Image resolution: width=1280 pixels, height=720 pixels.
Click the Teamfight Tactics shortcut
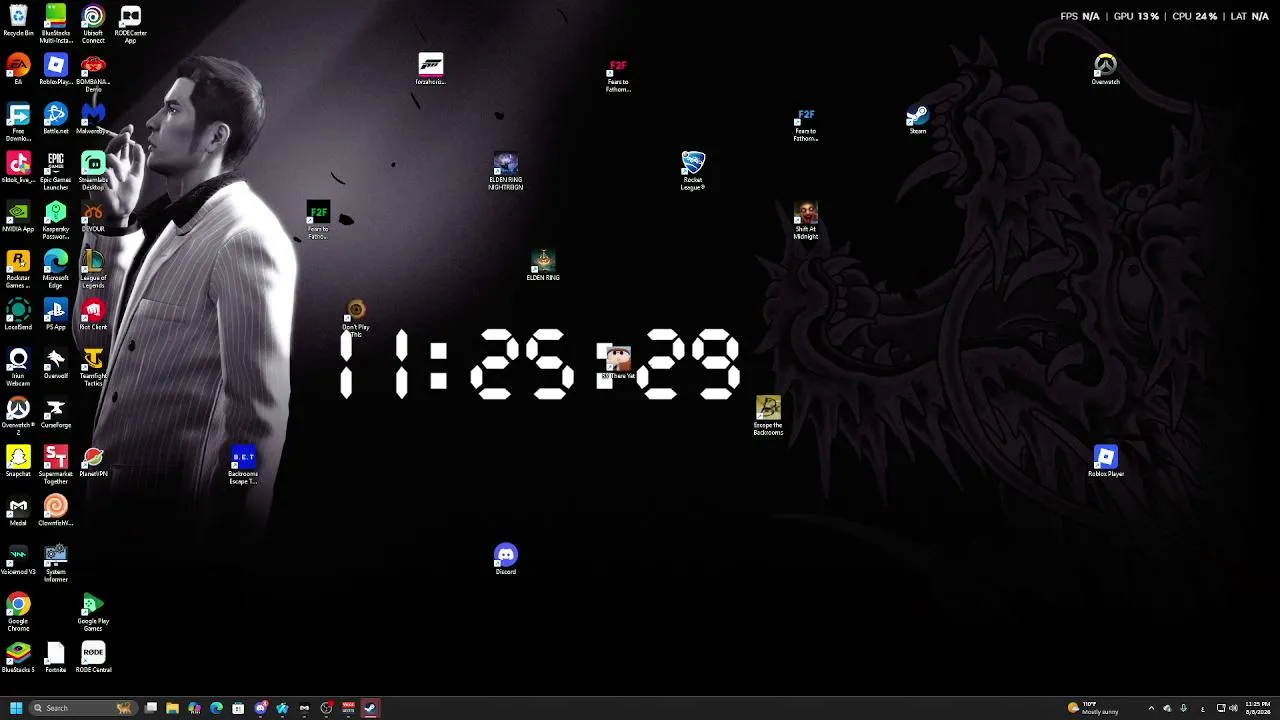pyautogui.click(x=93, y=367)
